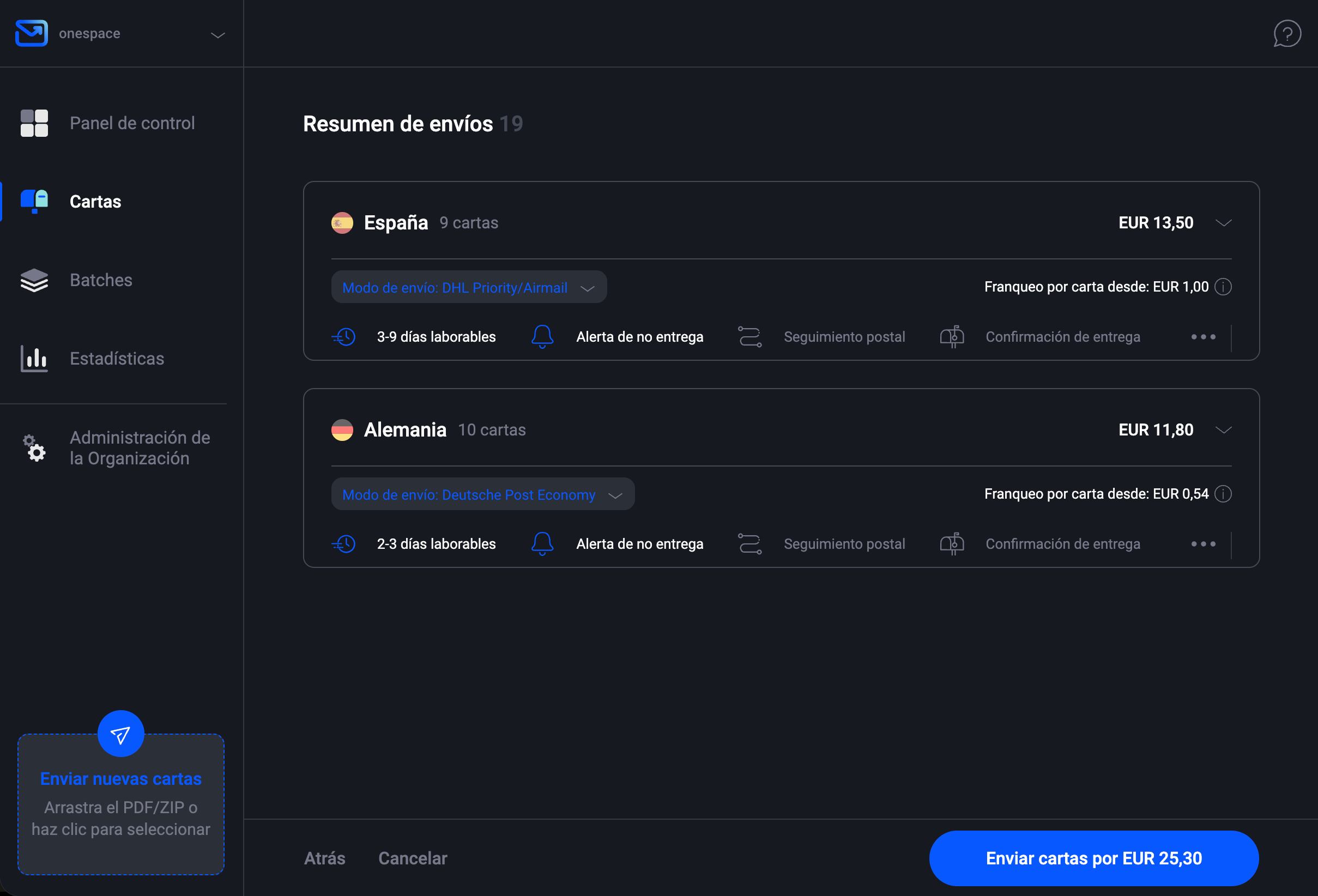The width and height of the screenshot is (1318, 896).
Task: Open the onespace organization dropdown
Action: click(218, 34)
